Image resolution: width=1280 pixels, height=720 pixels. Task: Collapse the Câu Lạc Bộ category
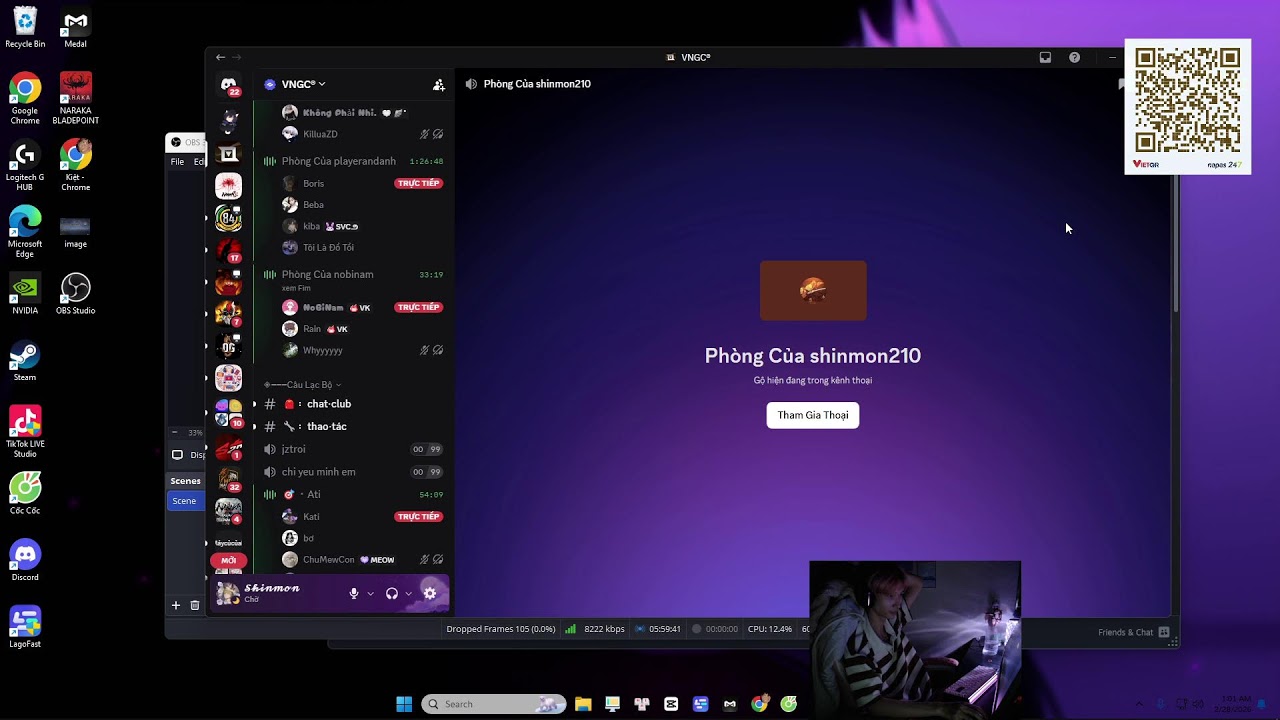click(x=303, y=385)
